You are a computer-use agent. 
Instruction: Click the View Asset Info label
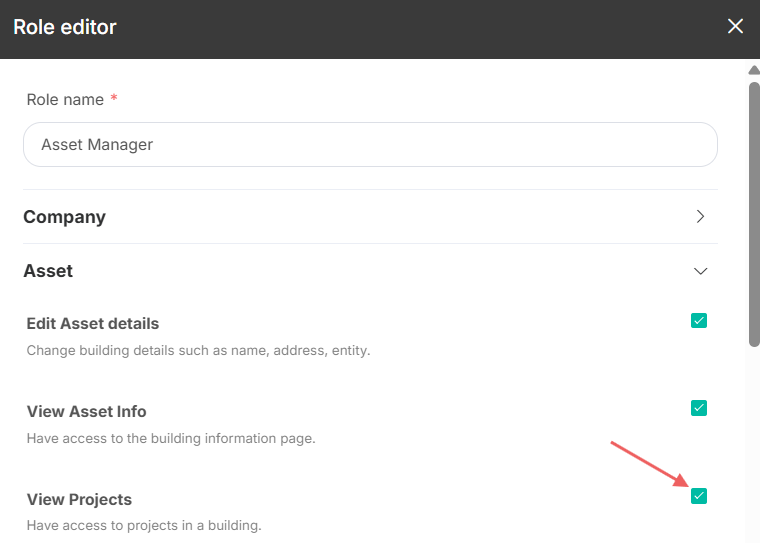coord(86,411)
